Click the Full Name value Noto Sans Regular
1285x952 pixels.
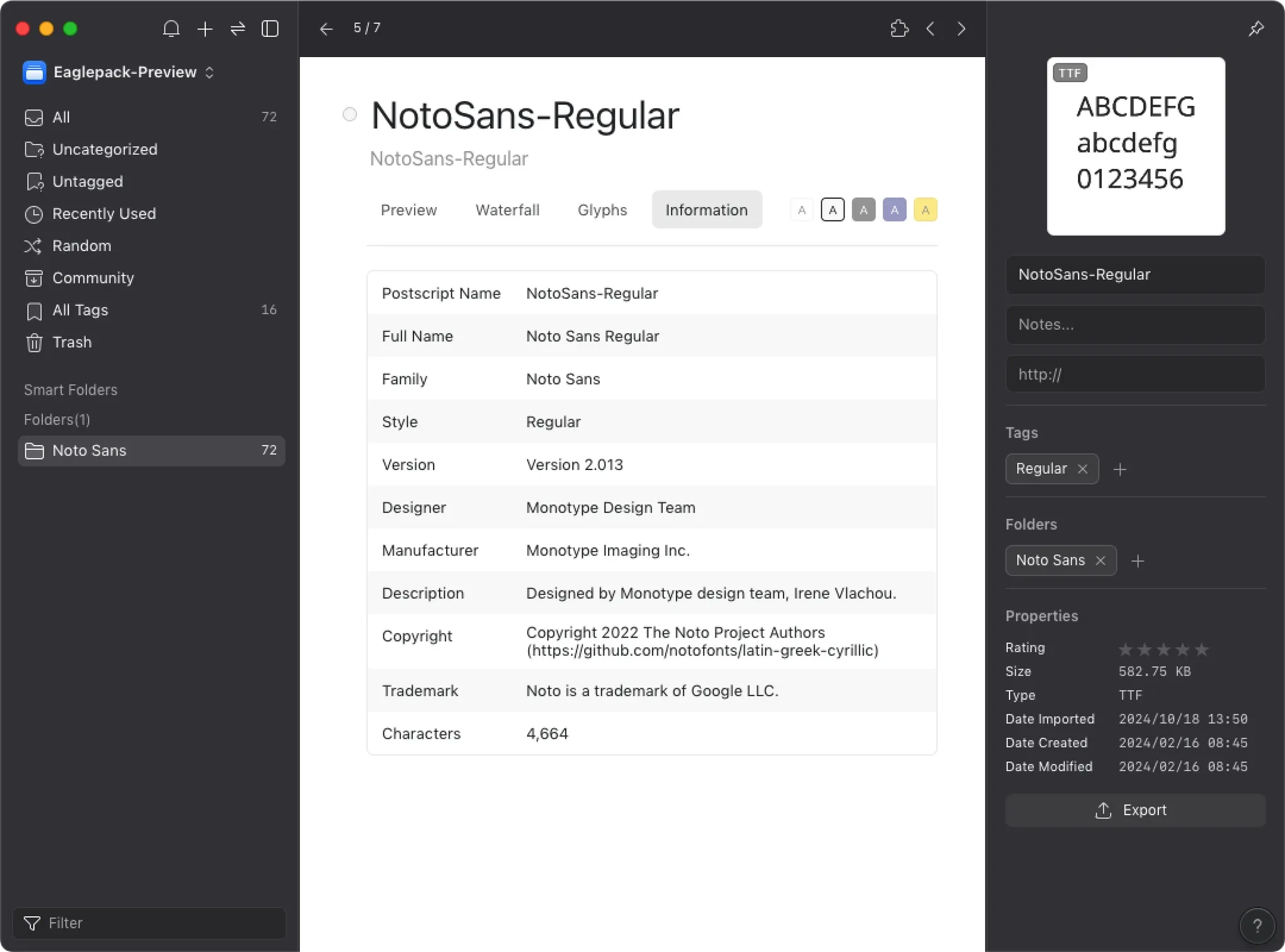592,336
